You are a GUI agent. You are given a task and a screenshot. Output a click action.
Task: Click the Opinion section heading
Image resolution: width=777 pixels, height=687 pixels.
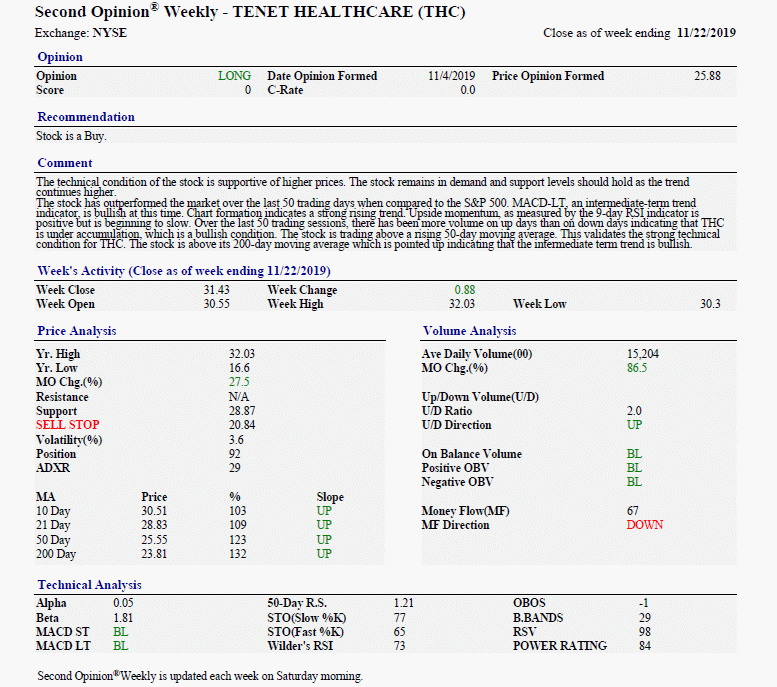click(x=60, y=57)
